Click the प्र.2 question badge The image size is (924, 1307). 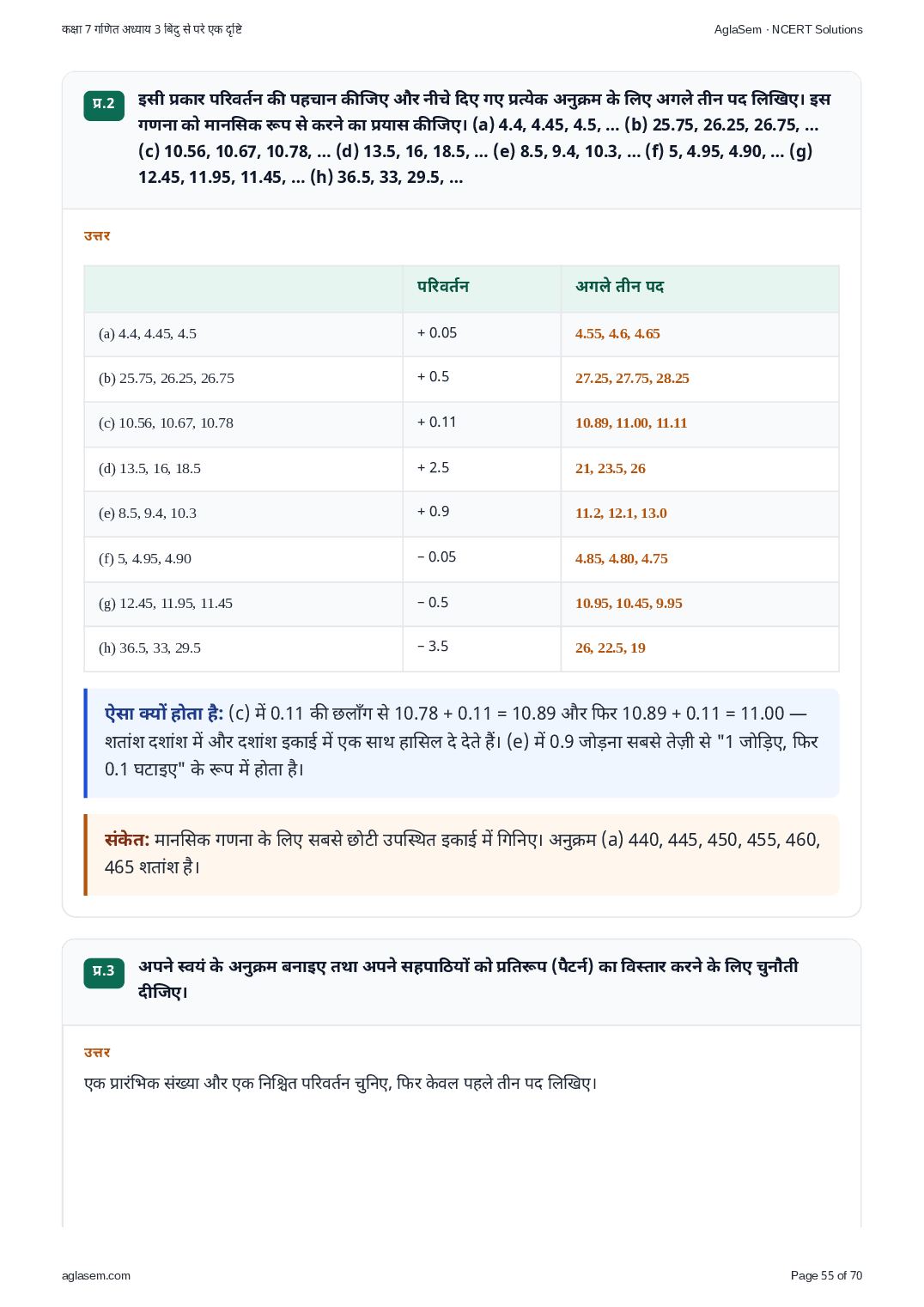pos(104,105)
